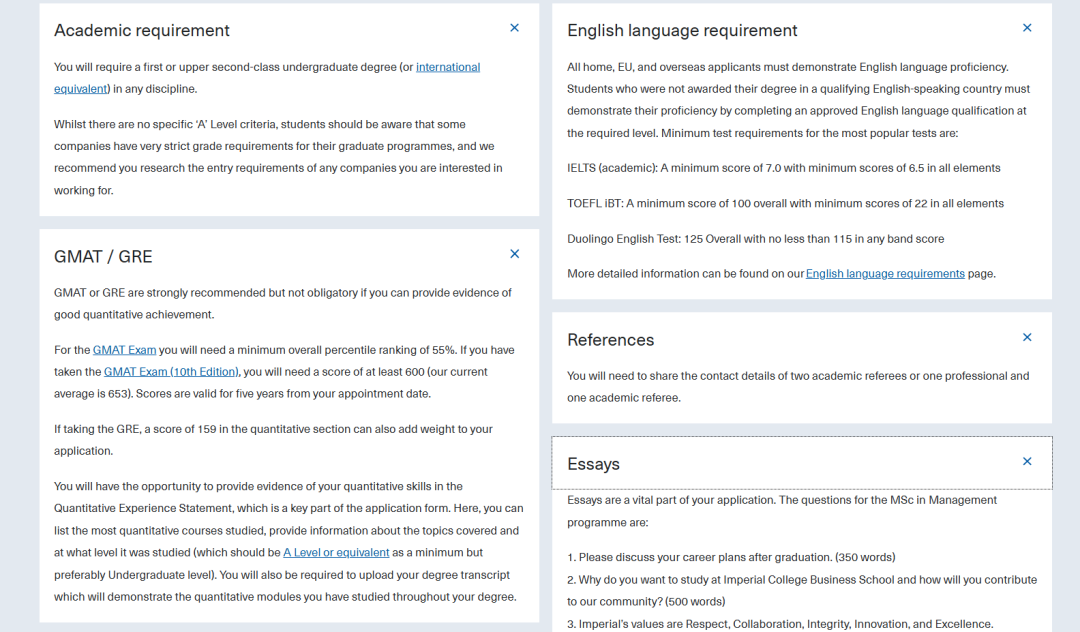The image size is (1080, 632).
Task: Toggle the References accordion heading
Action: [x=610, y=340]
